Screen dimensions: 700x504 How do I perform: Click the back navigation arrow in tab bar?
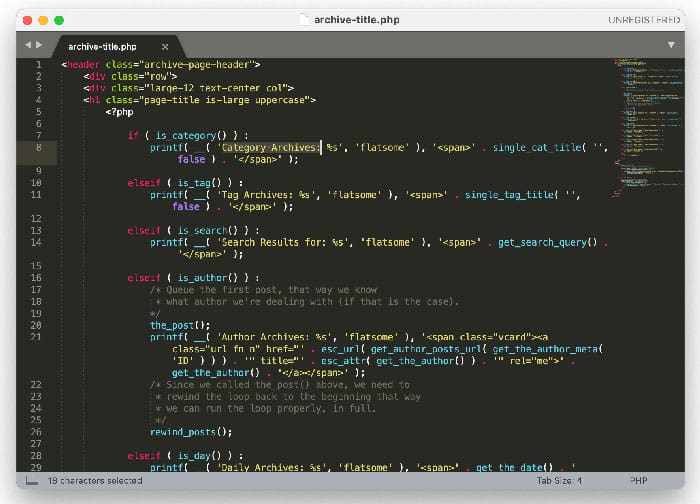[28, 45]
